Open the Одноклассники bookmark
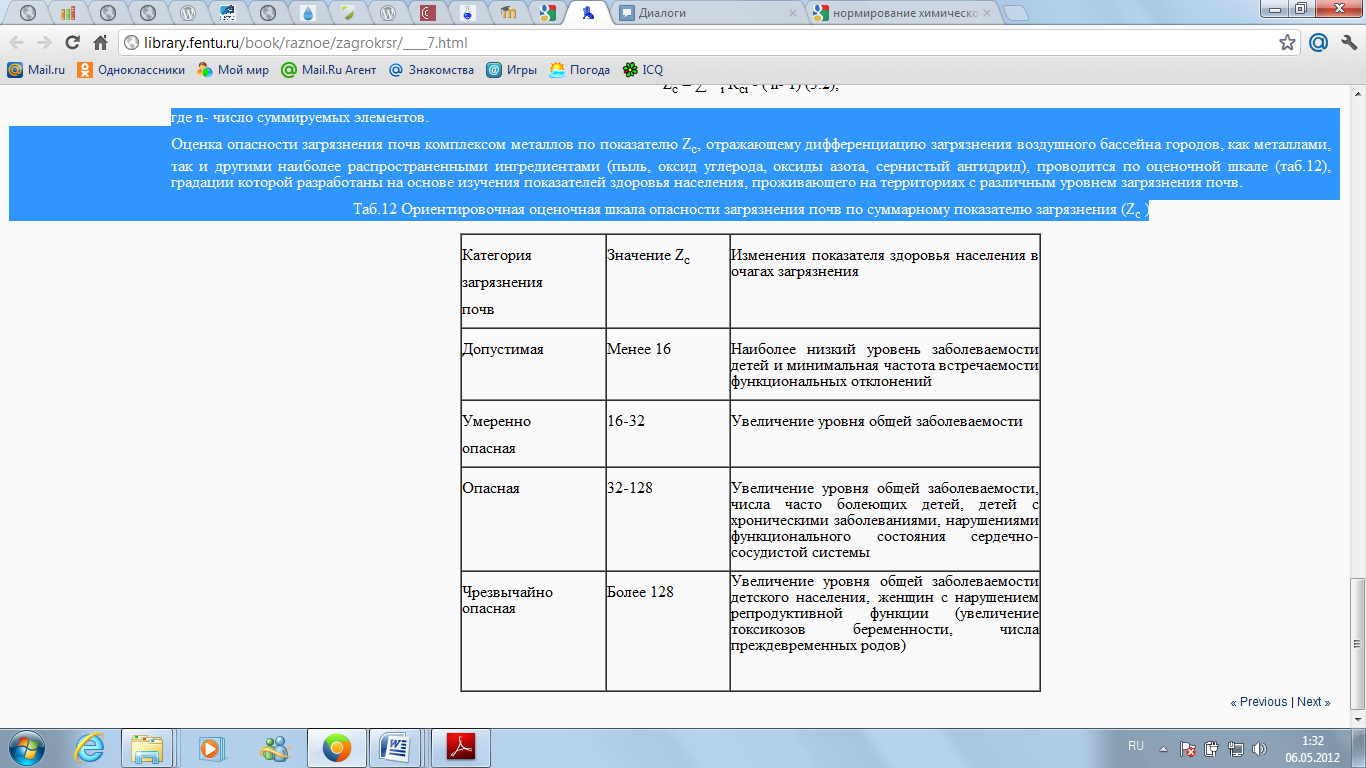This screenshot has height=768, width=1366. pos(132,70)
